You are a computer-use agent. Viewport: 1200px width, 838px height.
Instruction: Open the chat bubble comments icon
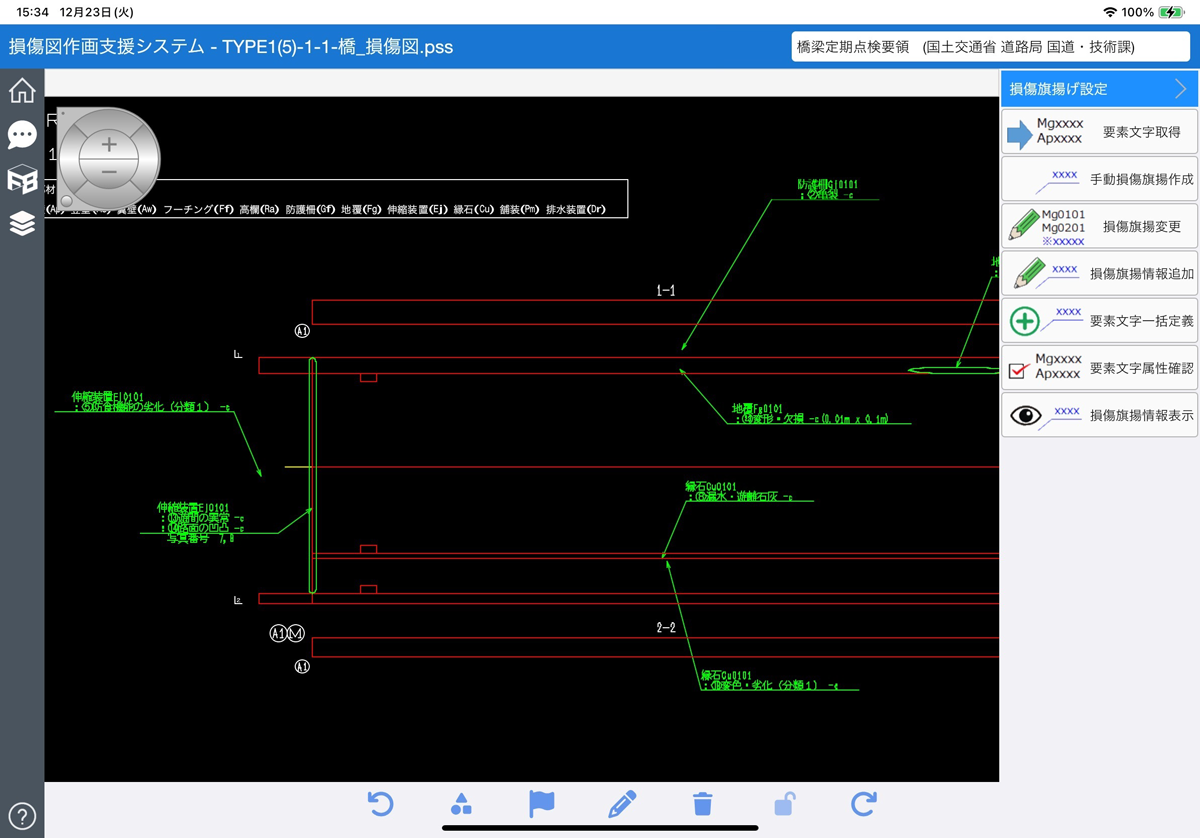coord(22,135)
